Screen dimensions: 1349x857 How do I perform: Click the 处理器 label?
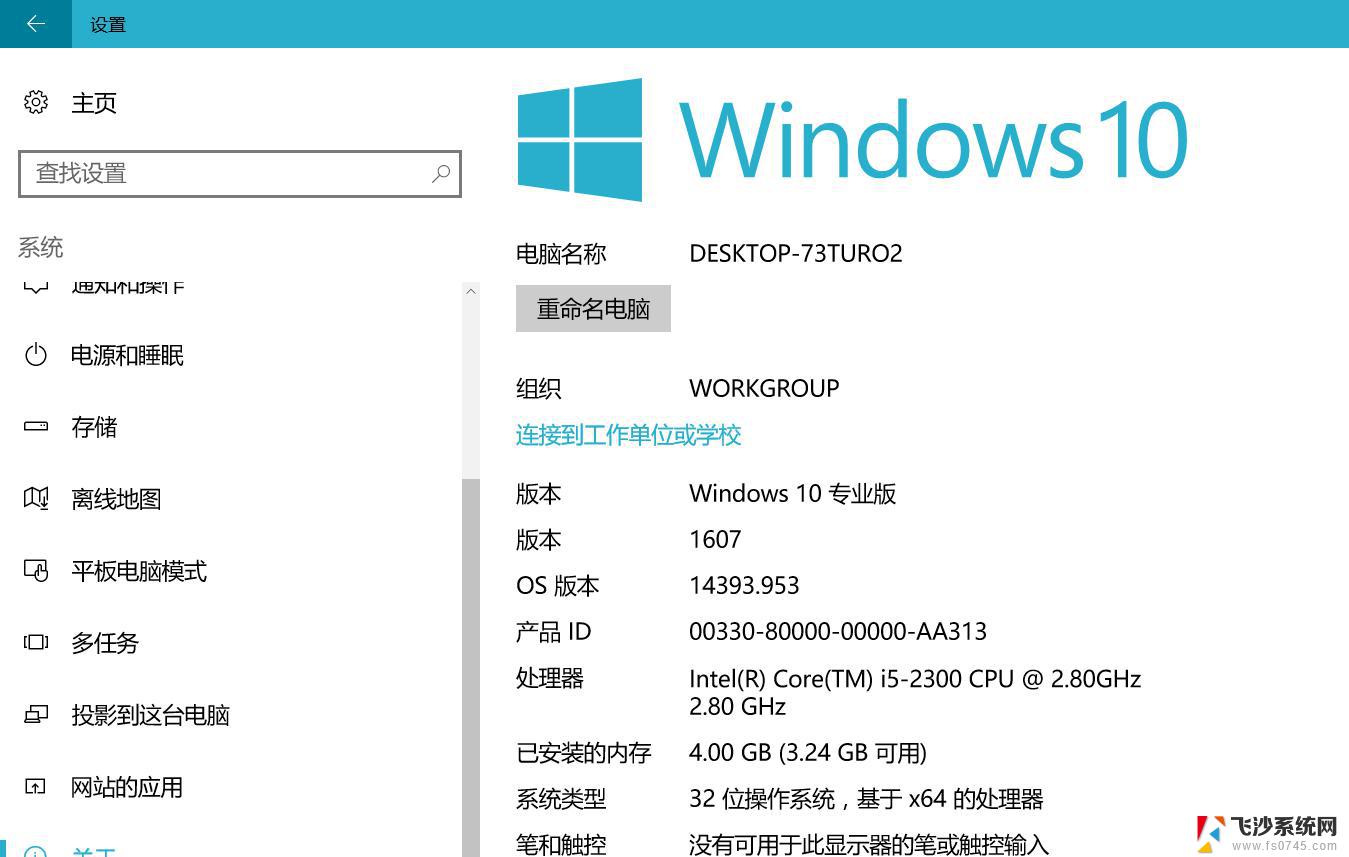550,678
